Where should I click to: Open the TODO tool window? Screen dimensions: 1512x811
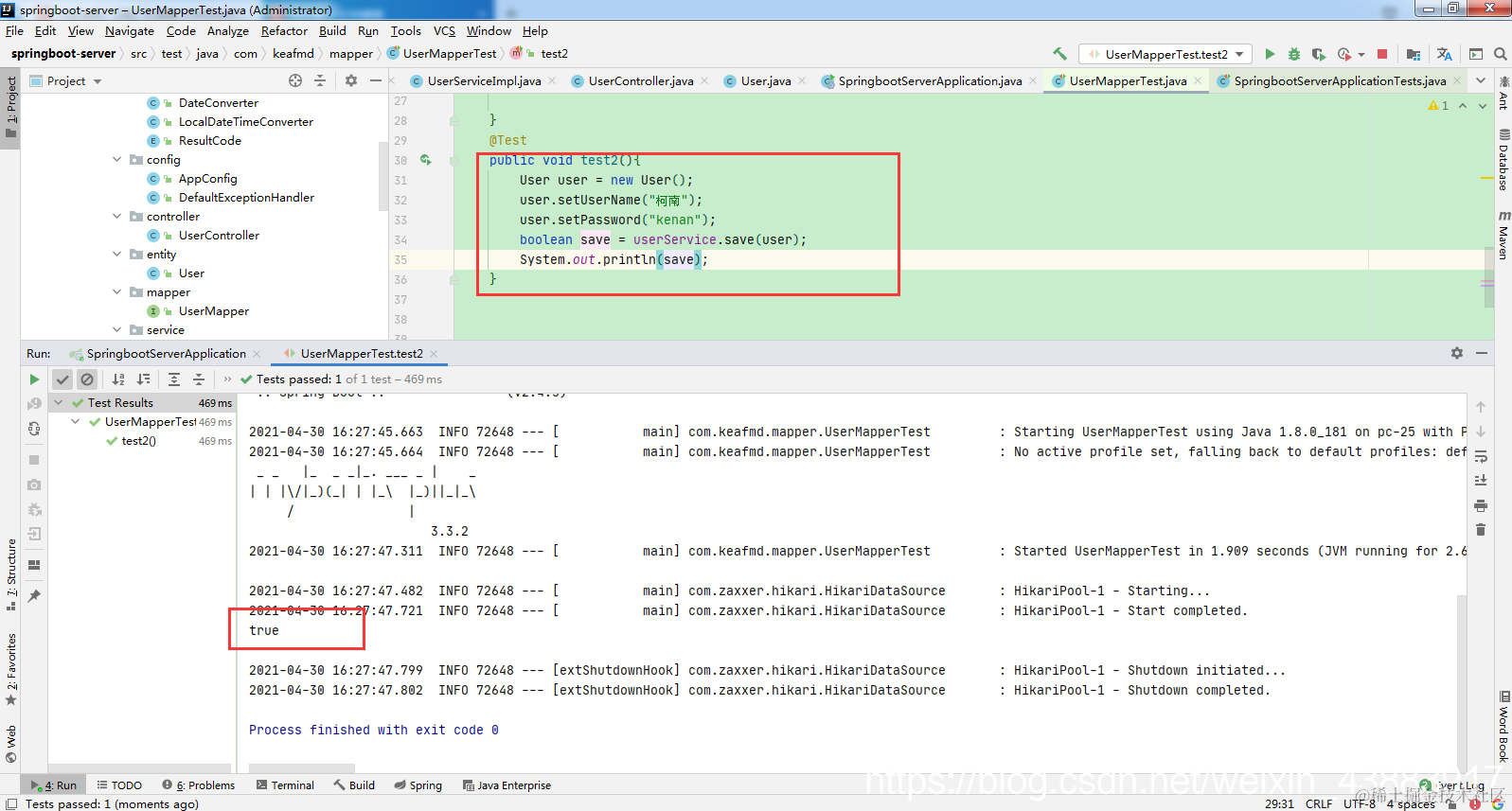(x=119, y=785)
